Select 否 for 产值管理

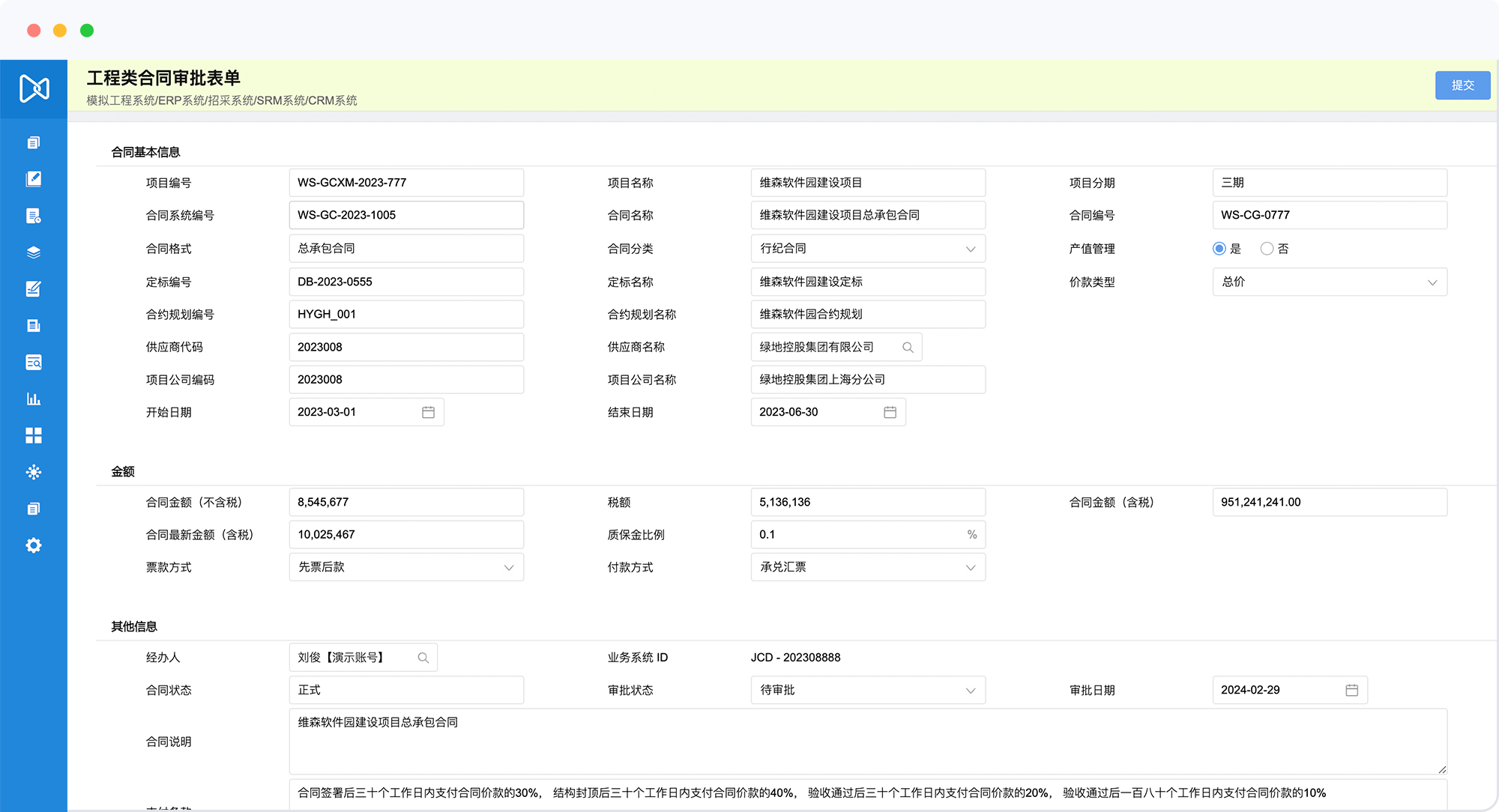coord(1267,249)
